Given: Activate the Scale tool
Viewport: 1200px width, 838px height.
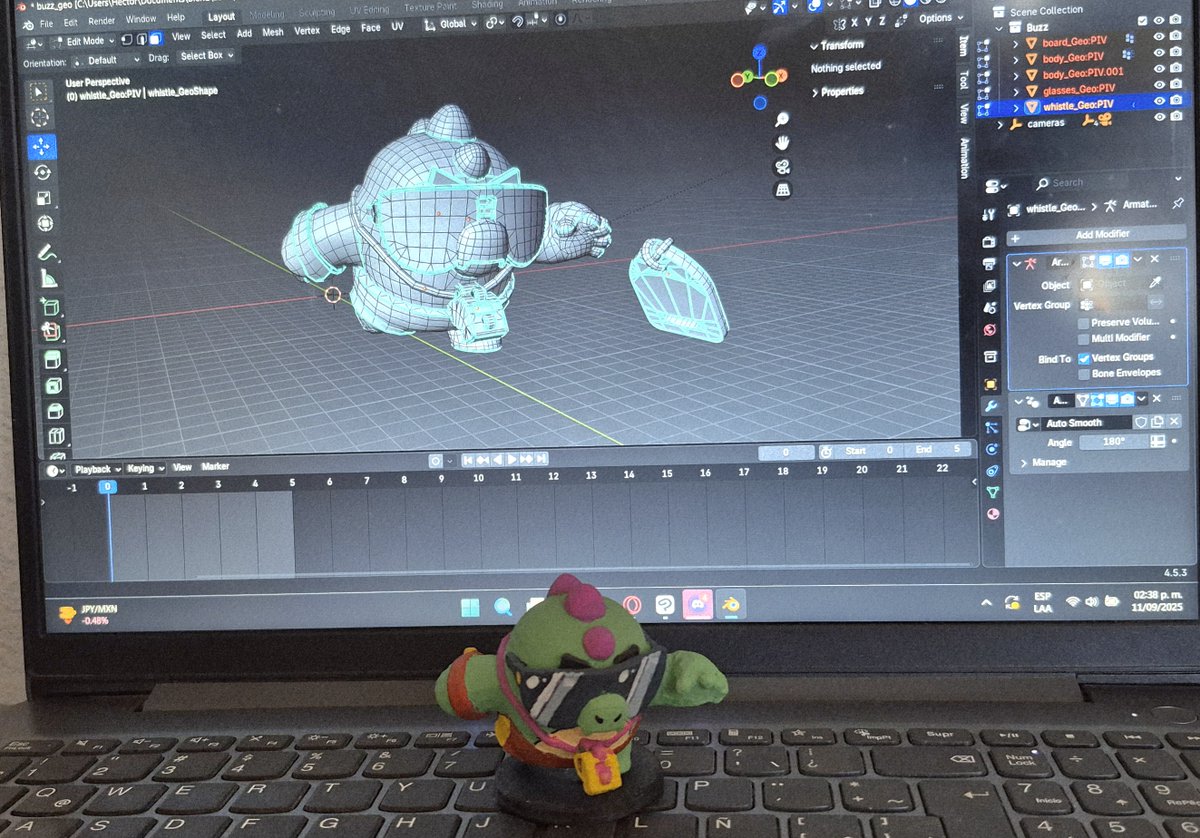Looking at the screenshot, I should (43, 198).
